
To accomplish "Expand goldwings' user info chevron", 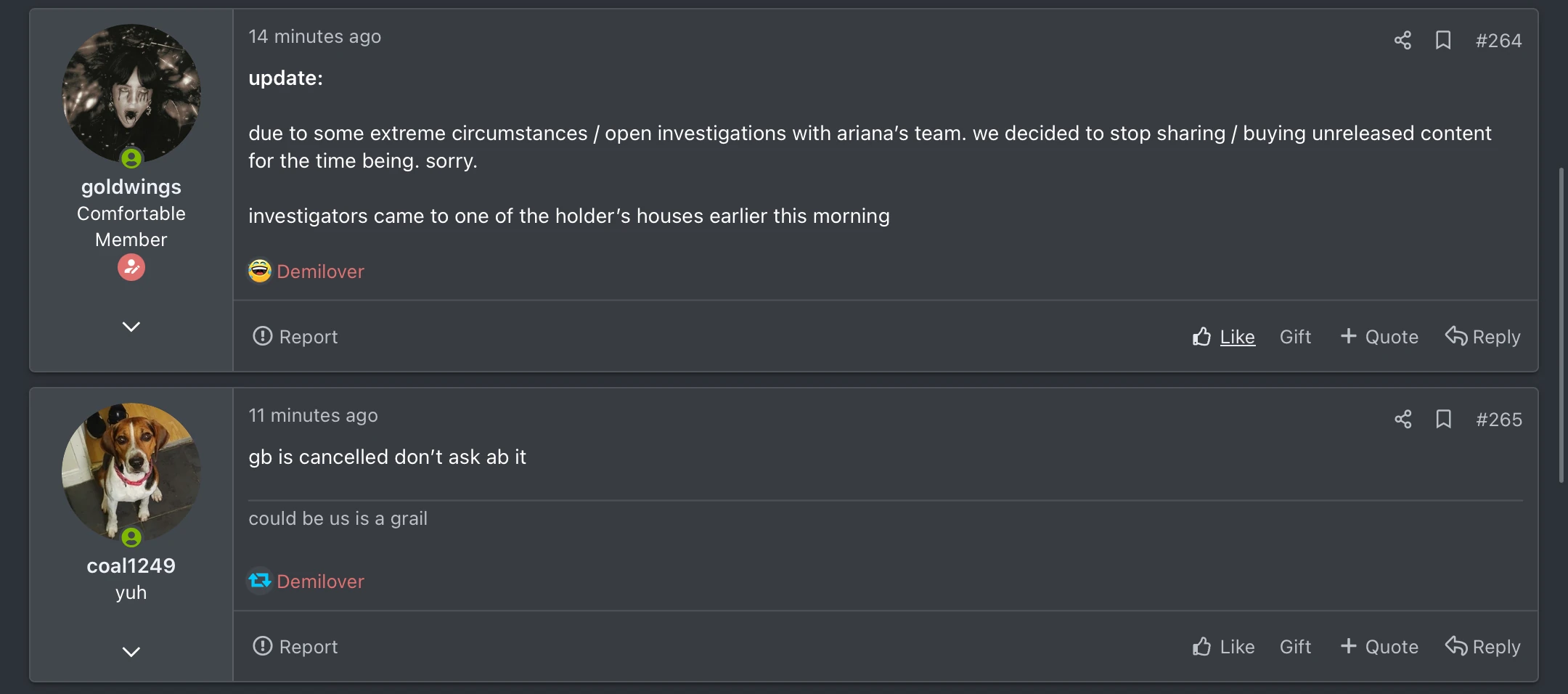I will (x=131, y=327).
